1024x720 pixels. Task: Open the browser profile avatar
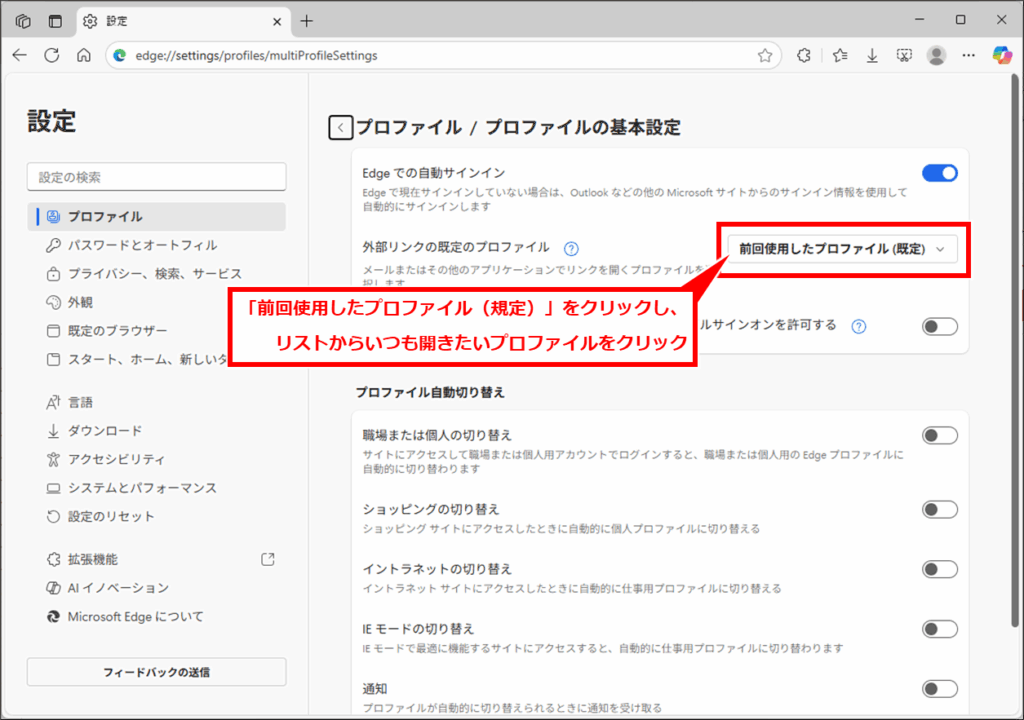[936, 55]
